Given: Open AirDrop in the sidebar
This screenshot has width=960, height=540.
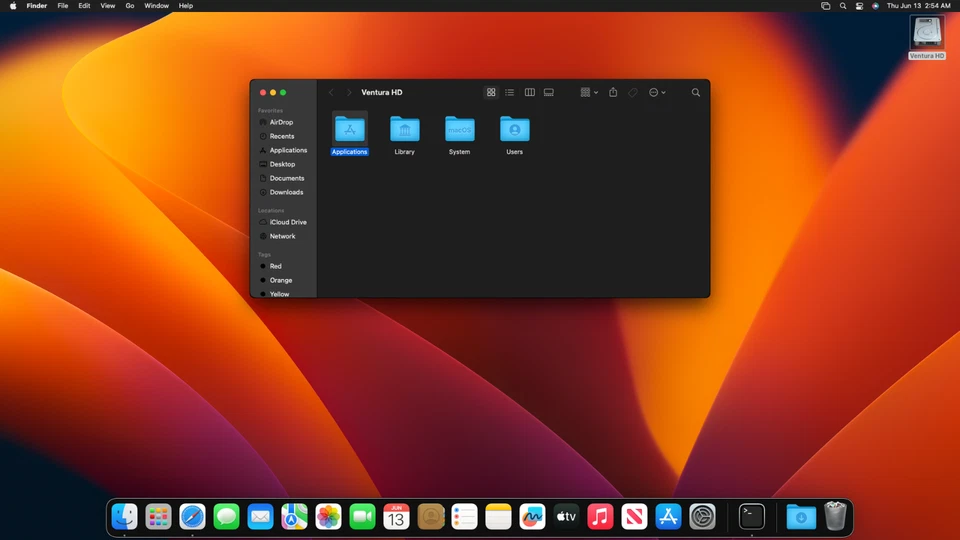Looking at the screenshot, I should [283, 122].
